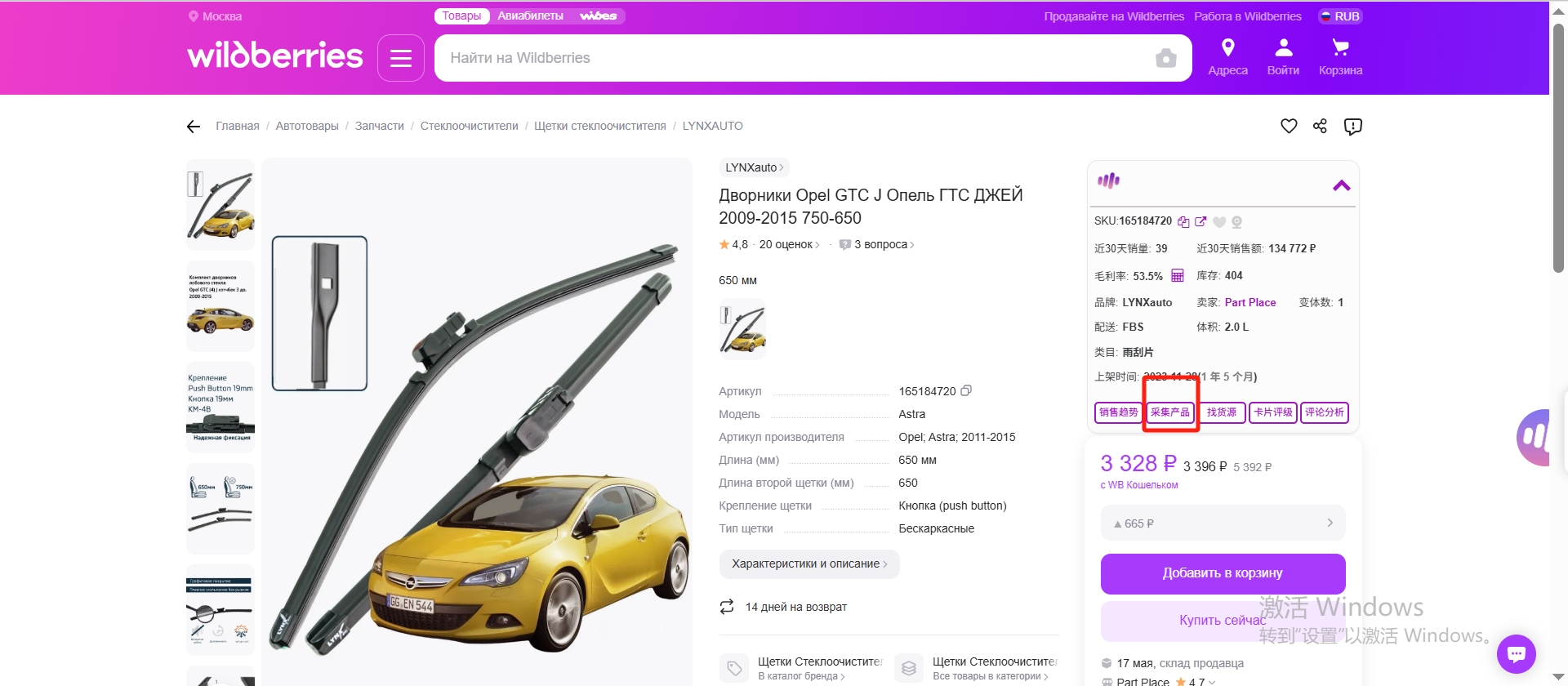Image resolution: width=1568 pixels, height=686 pixels.
Task: Go to LYNXAUTO breadcrumb
Action: point(712,126)
